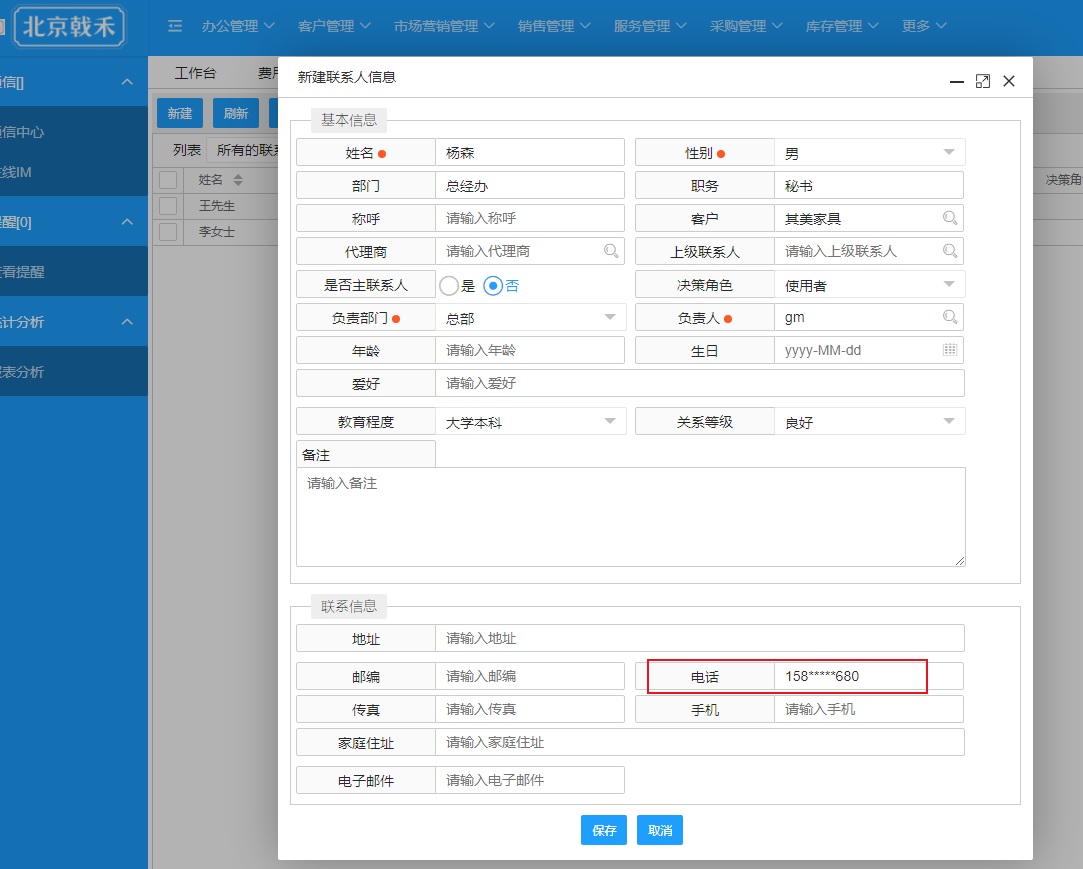Click 职务 input containing 秘书

(869, 186)
